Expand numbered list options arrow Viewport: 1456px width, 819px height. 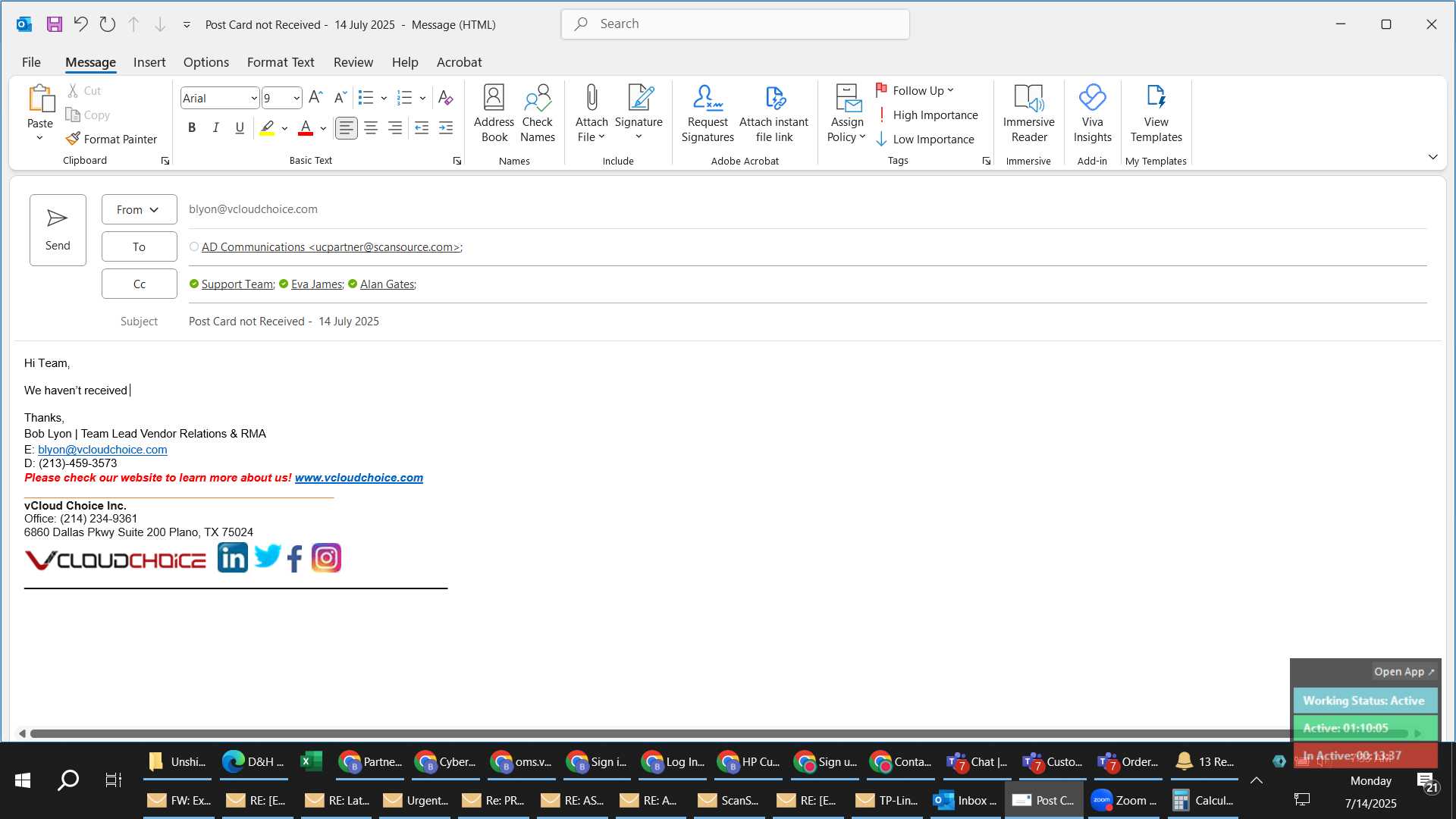click(x=422, y=98)
